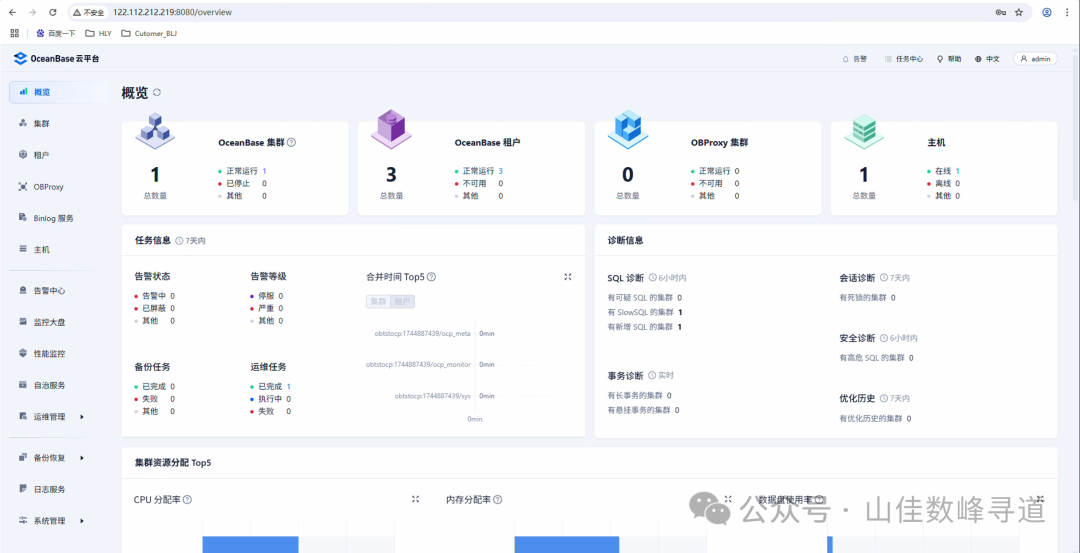Open the 帮助 help menu
Viewport: 1080px width, 553px height.
tap(949, 59)
